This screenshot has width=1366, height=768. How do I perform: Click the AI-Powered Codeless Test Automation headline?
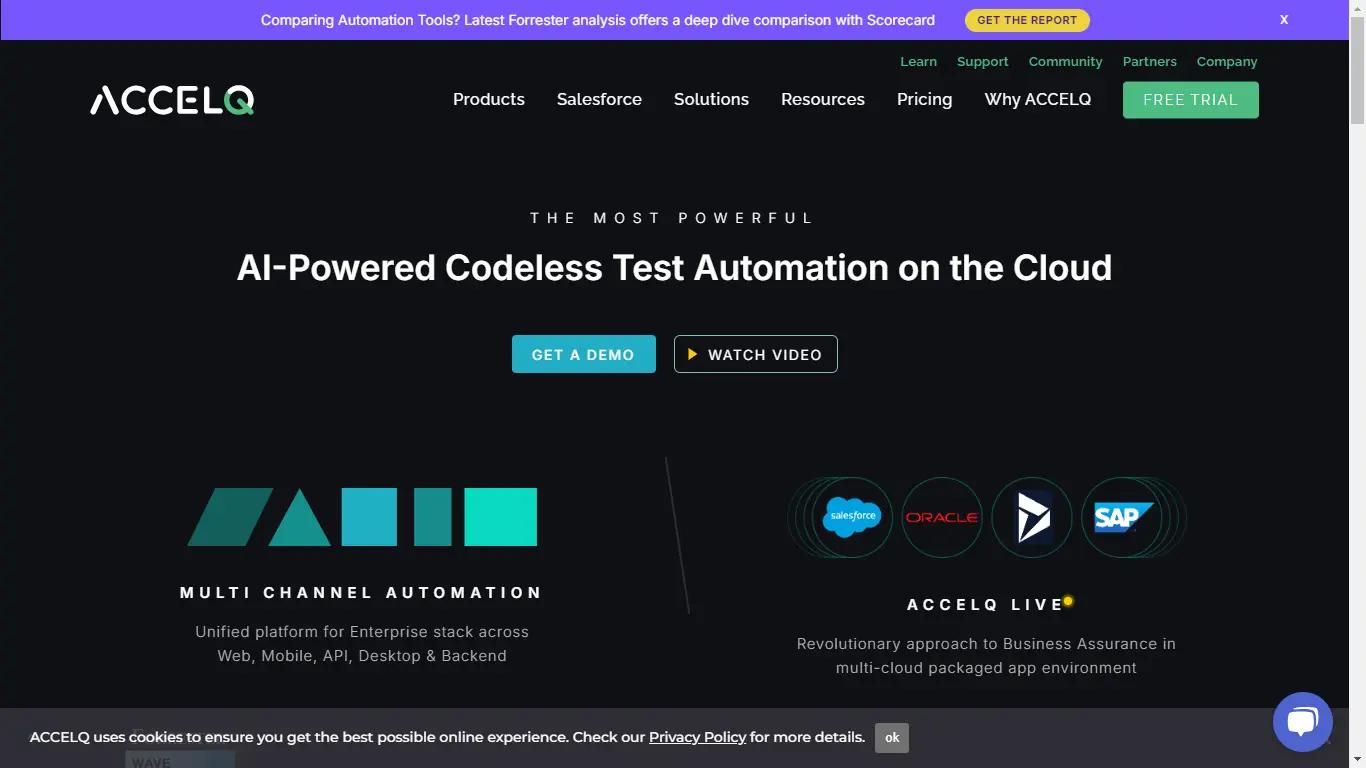[674, 268]
